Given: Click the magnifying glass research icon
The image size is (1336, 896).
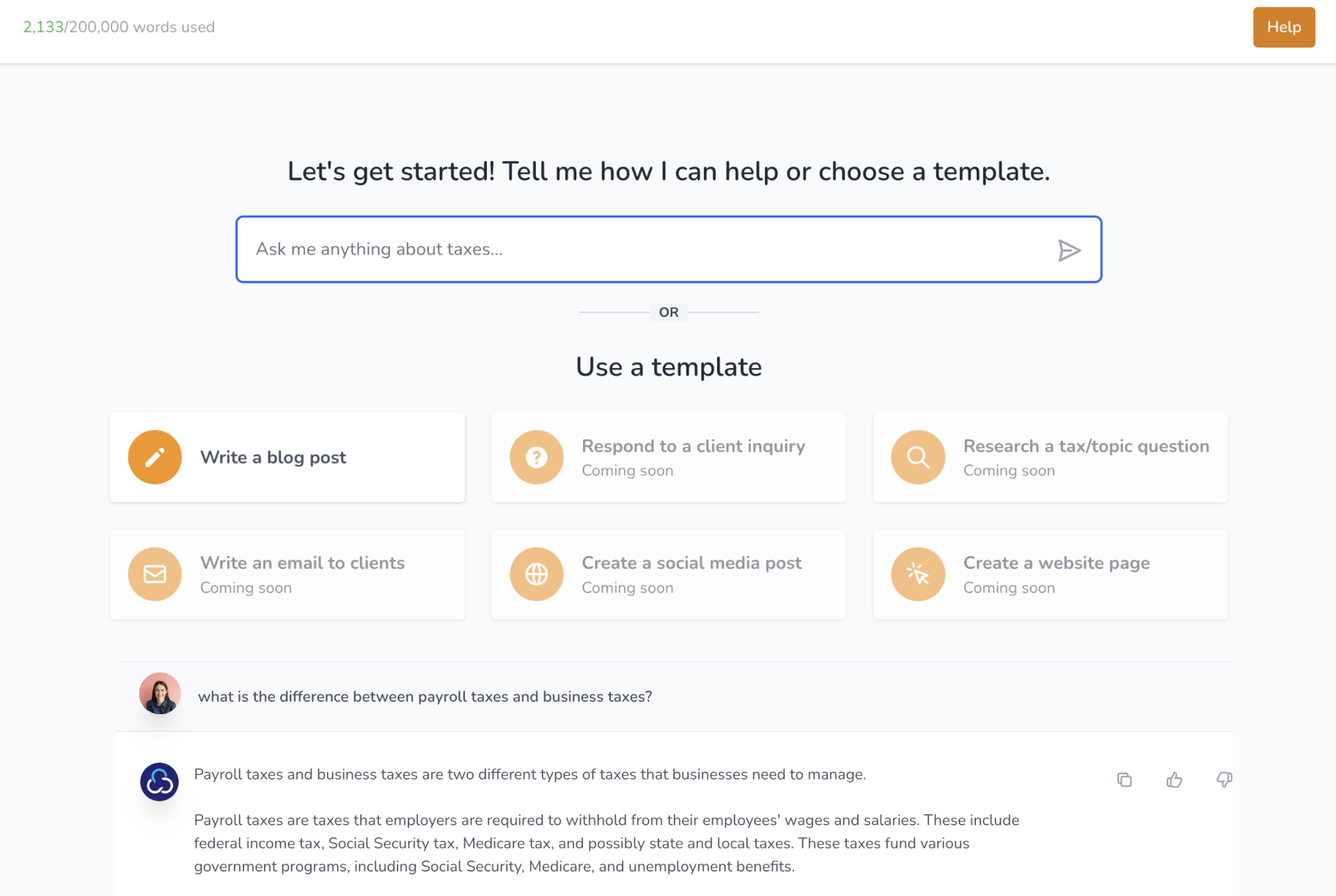Looking at the screenshot, I should (917, 458).
